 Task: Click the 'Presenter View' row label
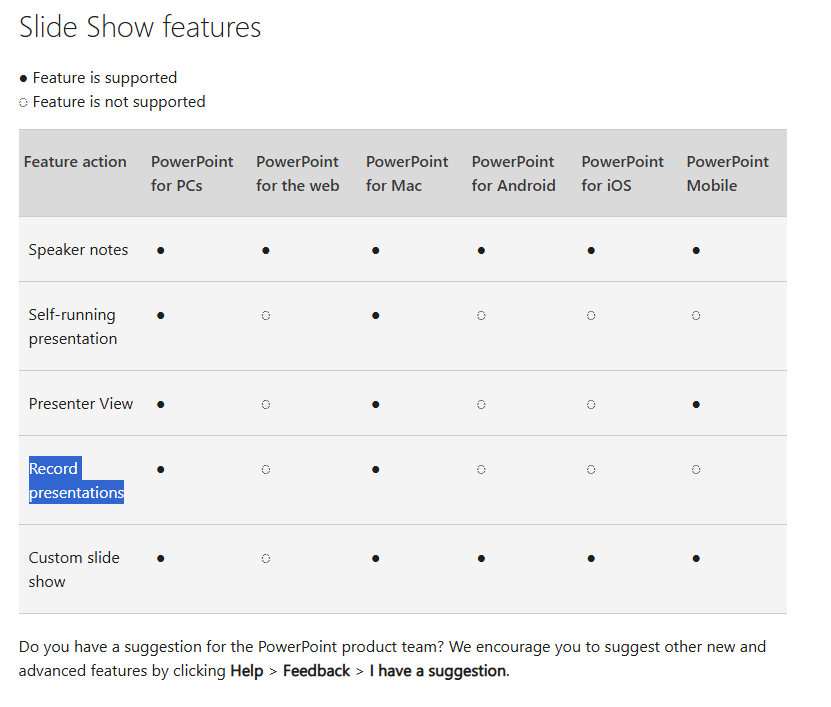(x=81, y=404)
